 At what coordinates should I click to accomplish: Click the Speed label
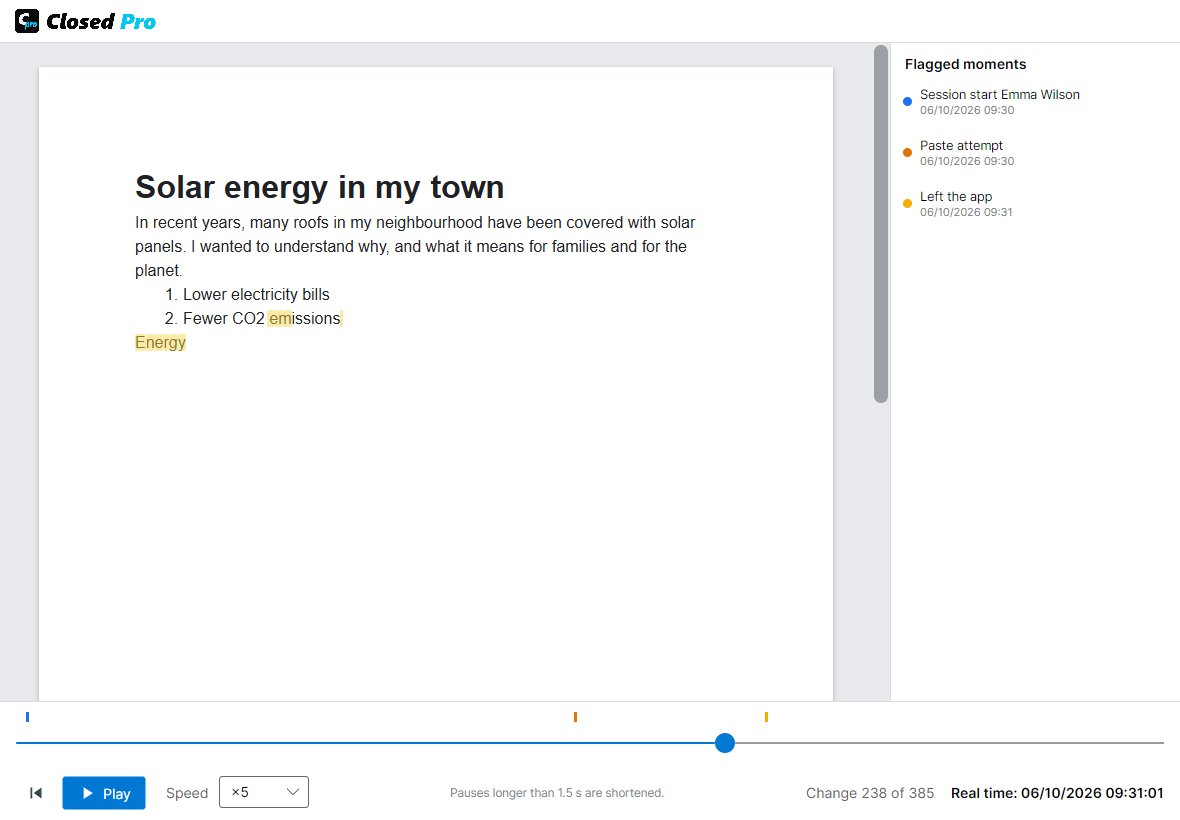pyautogui.click(x=187, y=793)
